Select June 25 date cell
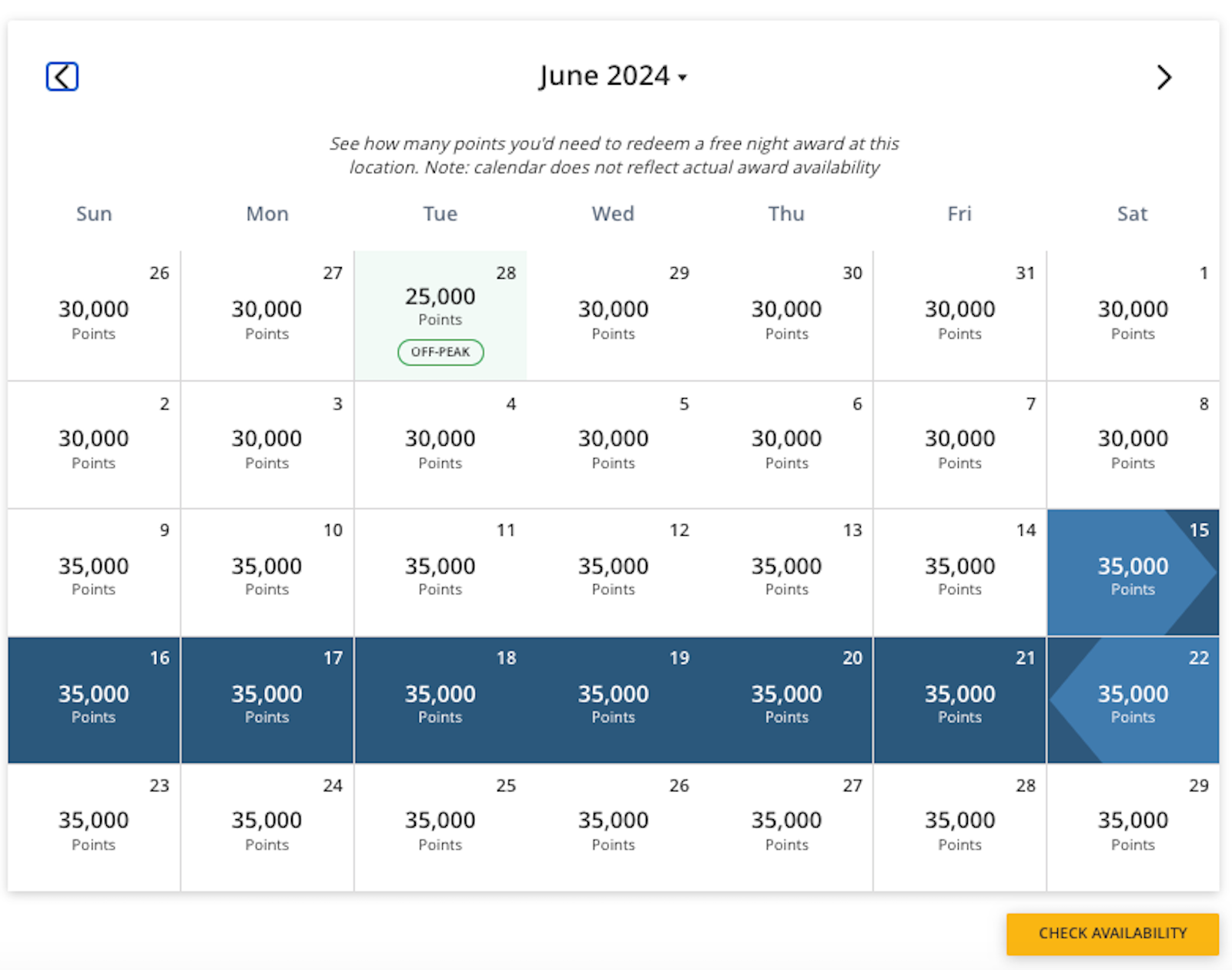This screenshot has width=1232, height=970. pyautogui.click(x=440, y=828)
